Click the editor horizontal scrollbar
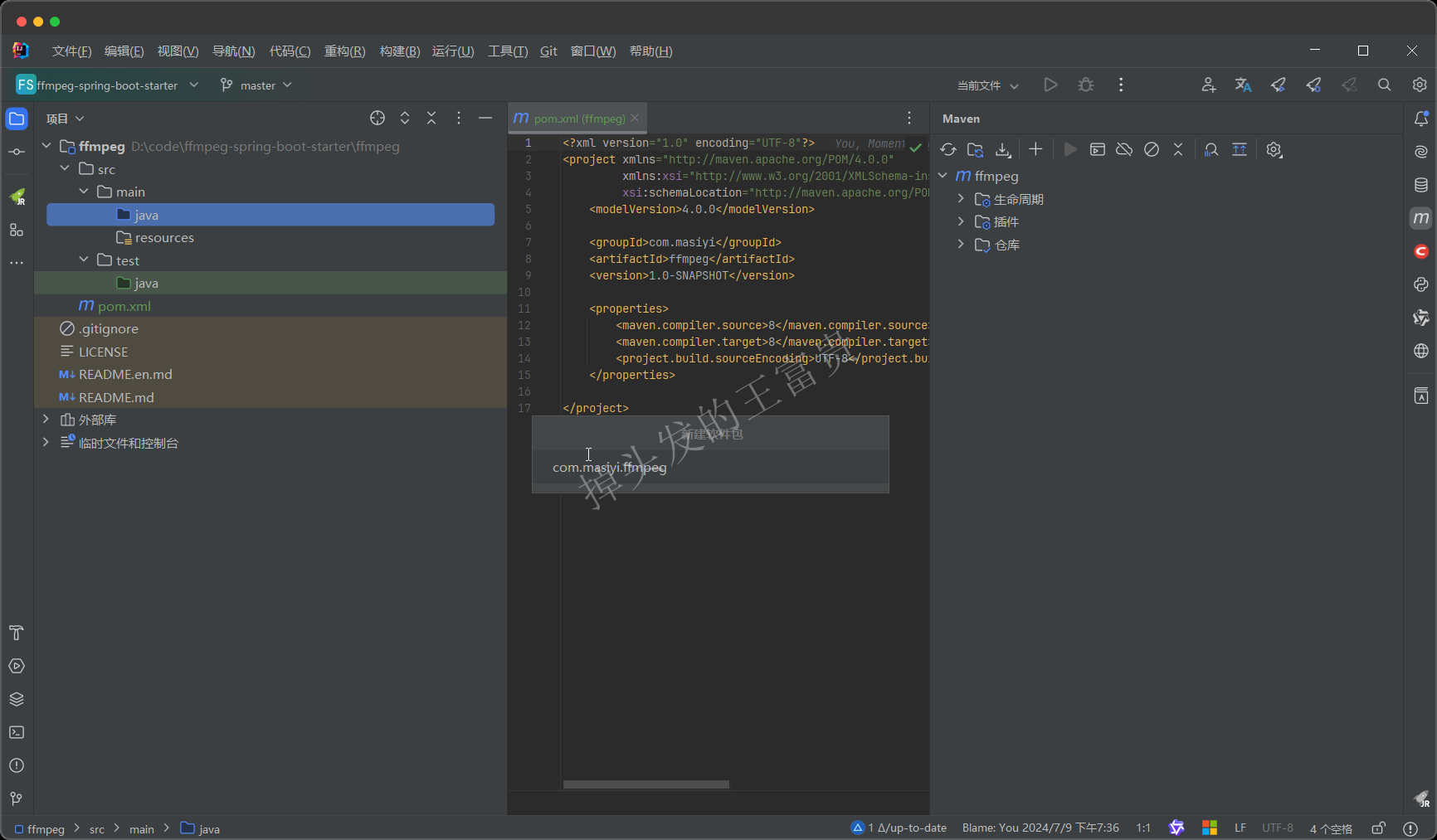The image size is (1437, 840). 646,784
